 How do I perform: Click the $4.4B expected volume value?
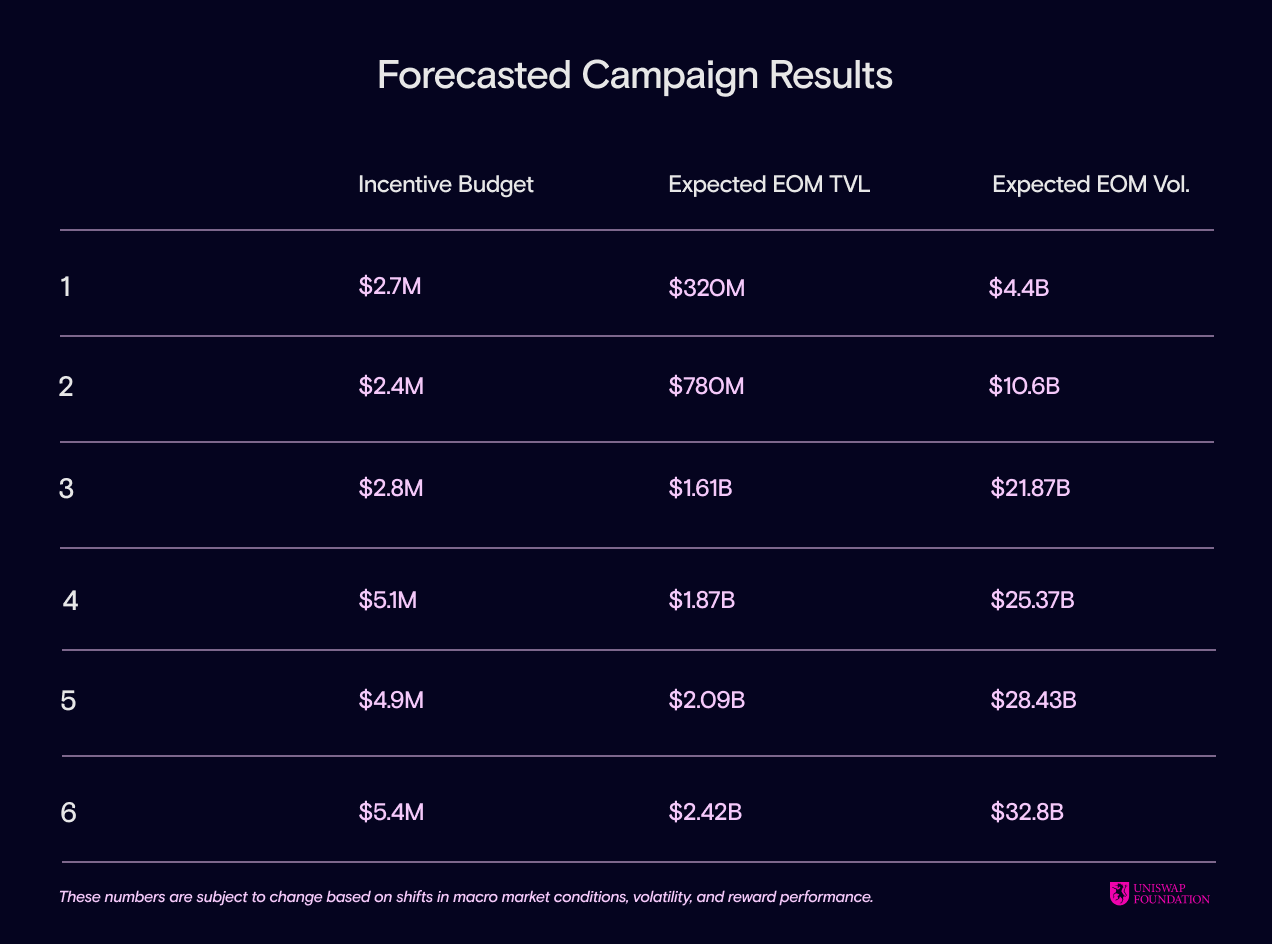click(1019, 288)
